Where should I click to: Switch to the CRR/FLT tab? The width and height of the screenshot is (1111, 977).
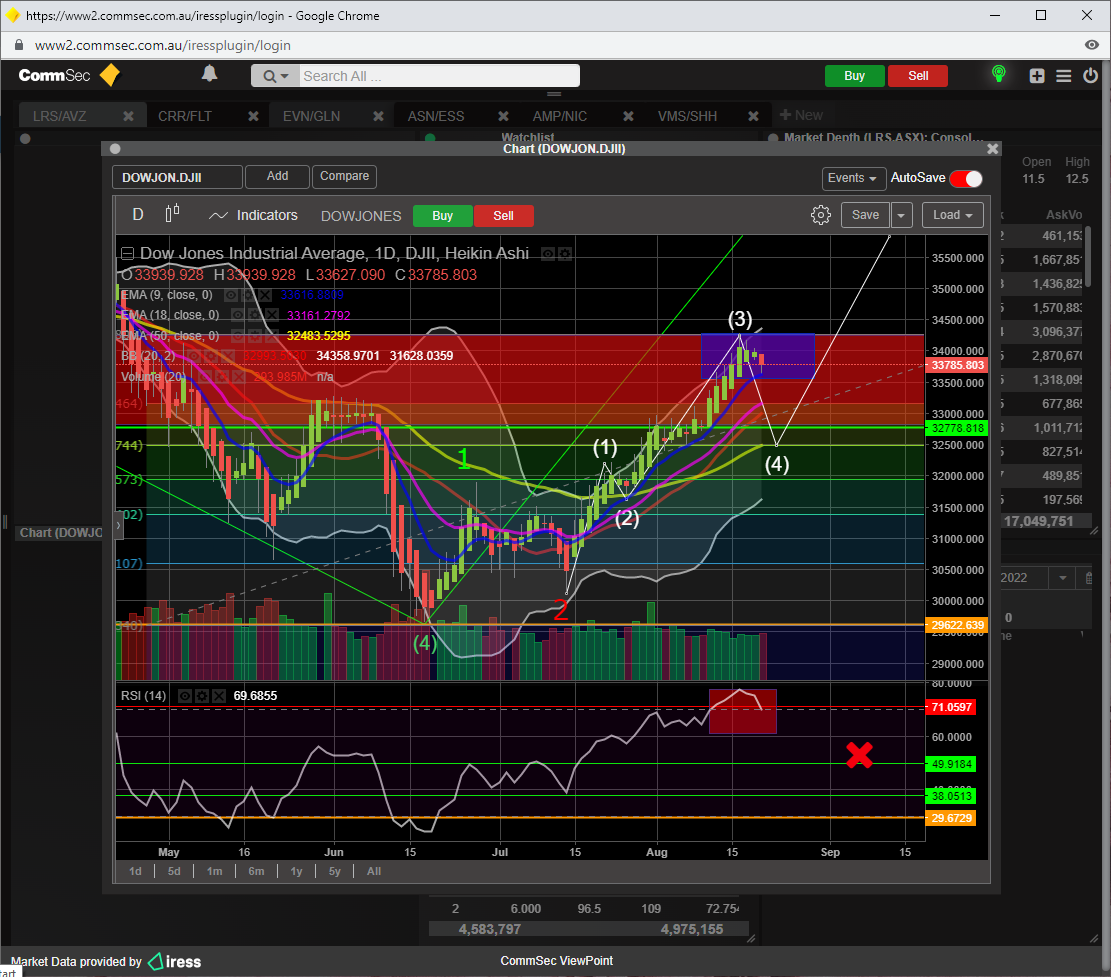click(185, 116)
